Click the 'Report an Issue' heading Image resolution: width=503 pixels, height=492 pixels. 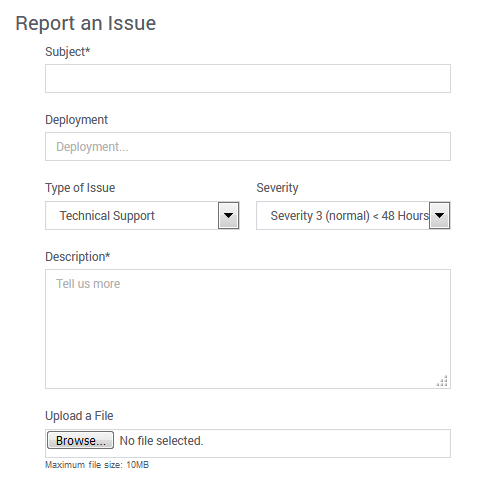pyautogui.click(x=86, y=23)
